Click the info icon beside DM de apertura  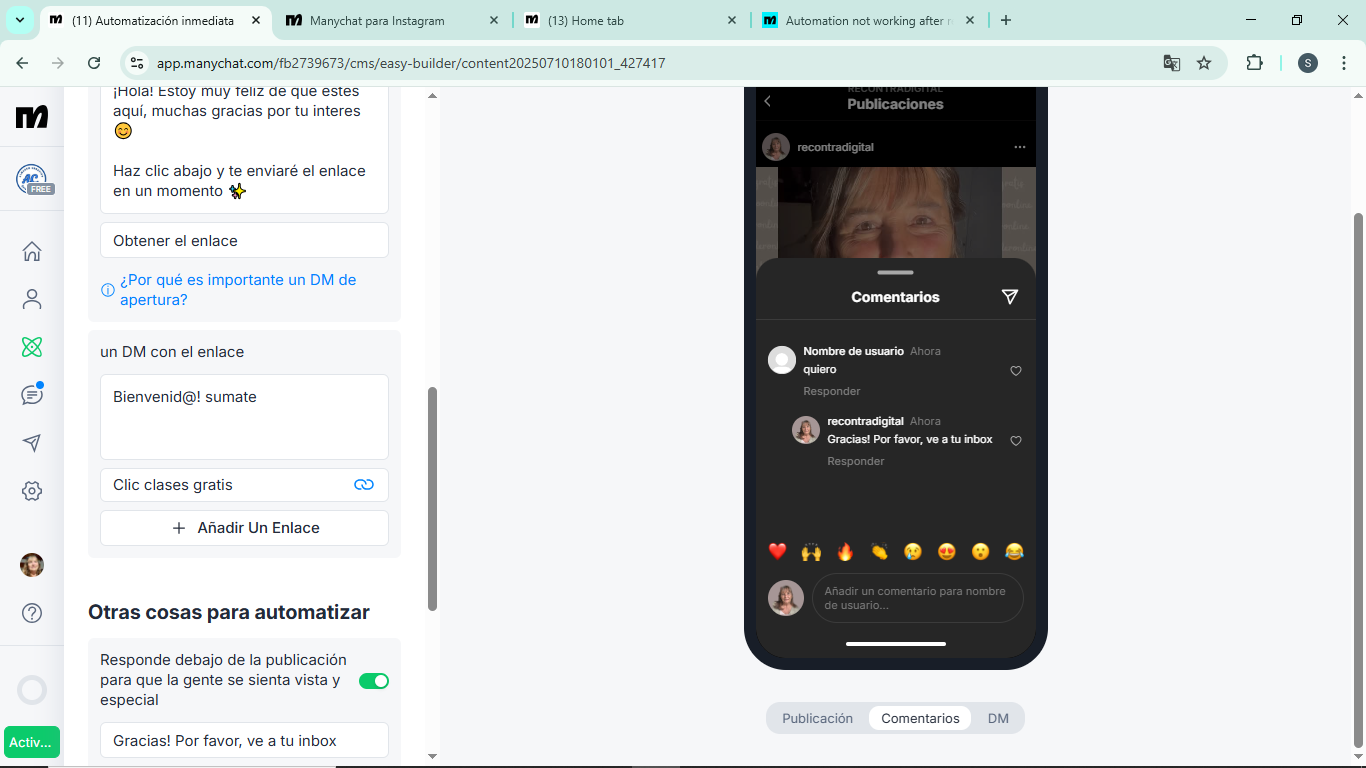click(107, 290)
